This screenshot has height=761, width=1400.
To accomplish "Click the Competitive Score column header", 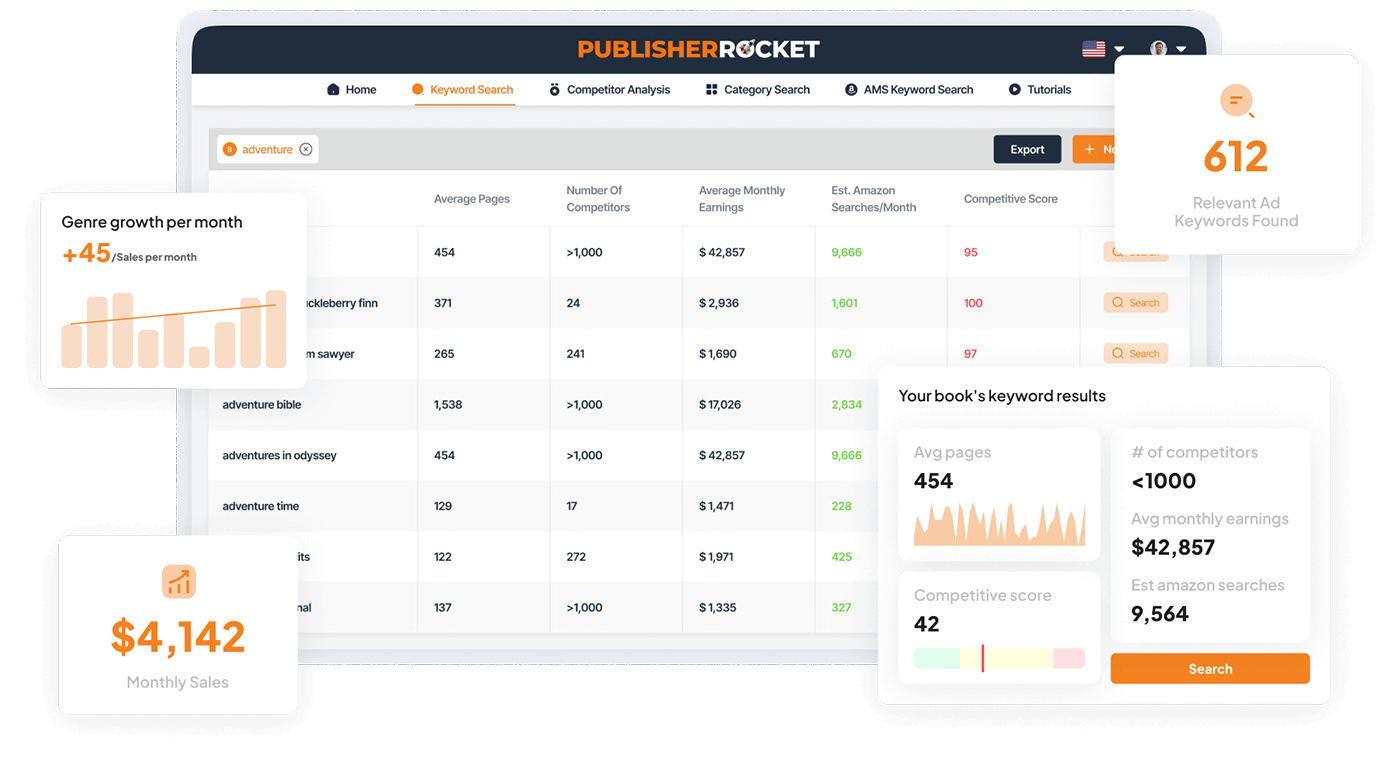I will tap(1011, 199).
